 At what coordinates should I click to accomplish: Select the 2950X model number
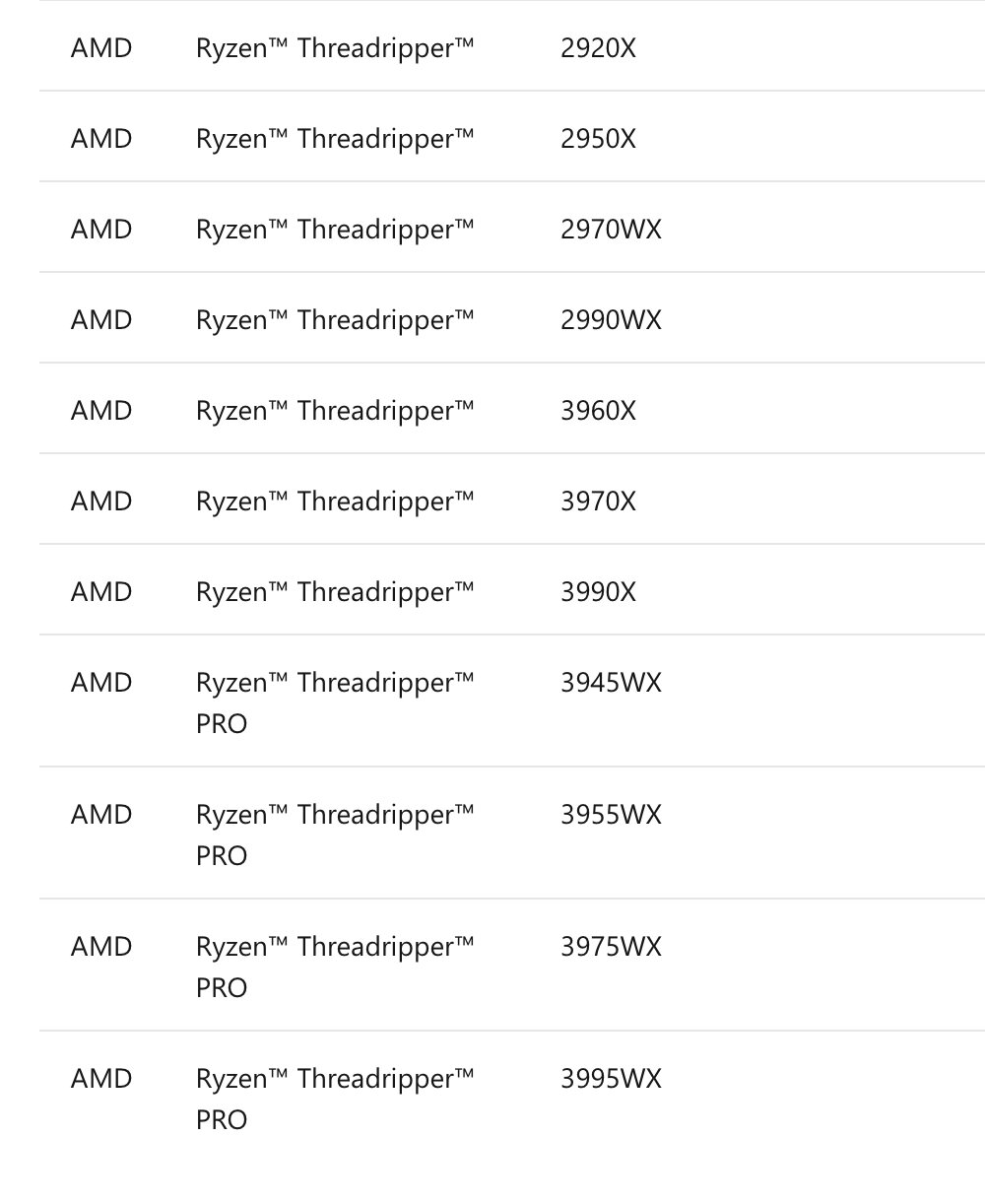[598, 138]
